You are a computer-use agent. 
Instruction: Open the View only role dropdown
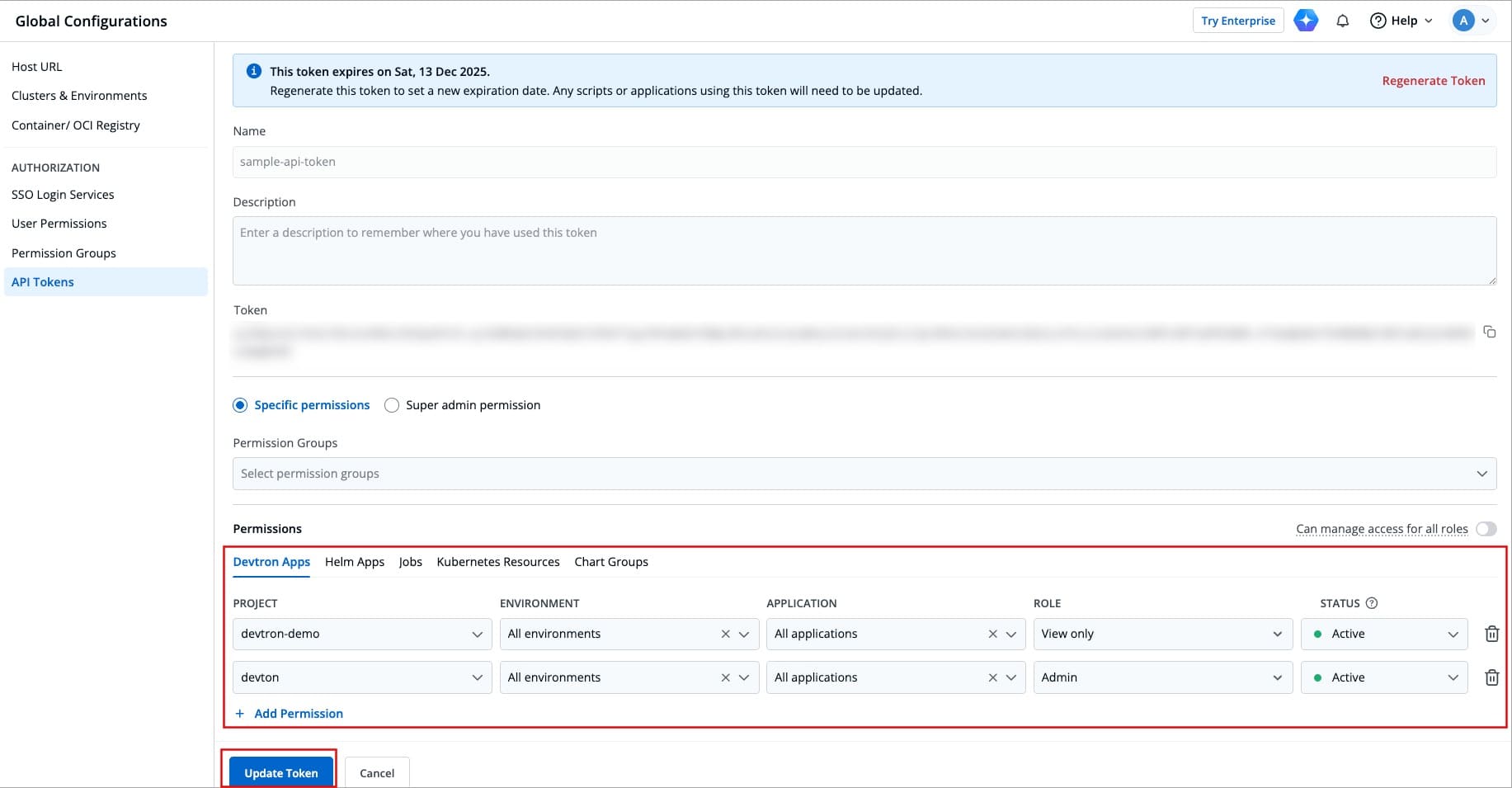[x=1161, y=634]
